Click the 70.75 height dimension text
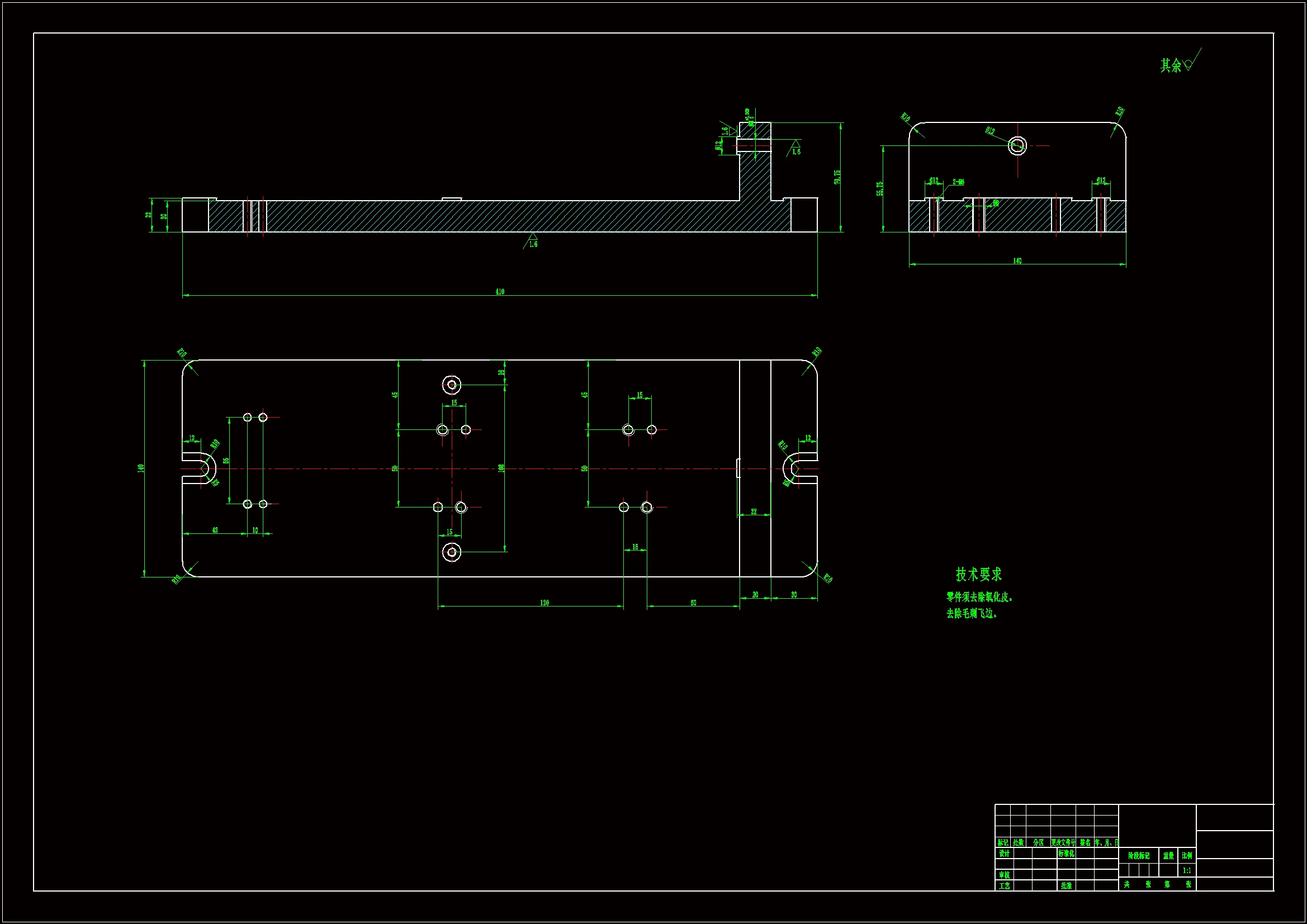The image size is (1307, 924). 837,177
